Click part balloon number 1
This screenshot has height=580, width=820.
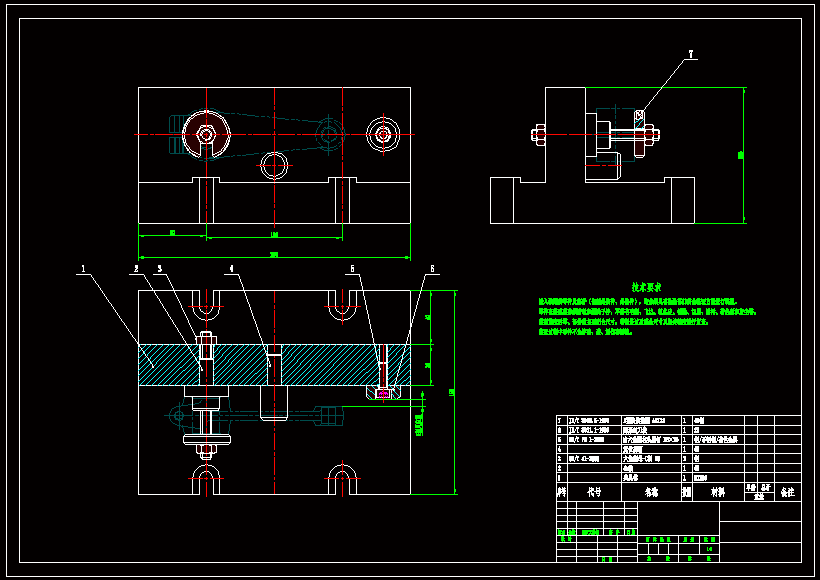point(83,268)
